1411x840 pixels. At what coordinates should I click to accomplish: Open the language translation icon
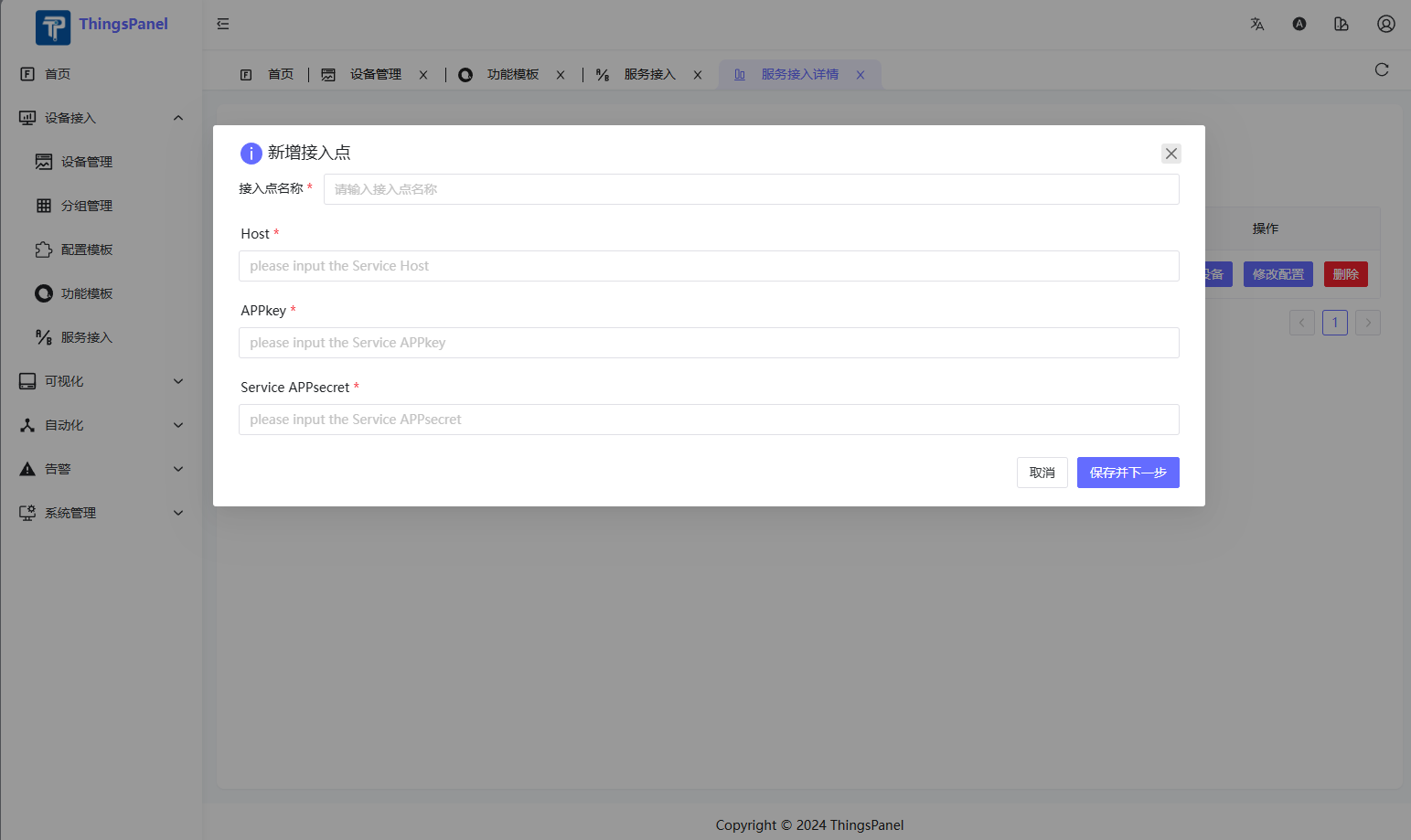click(1257, 24)
